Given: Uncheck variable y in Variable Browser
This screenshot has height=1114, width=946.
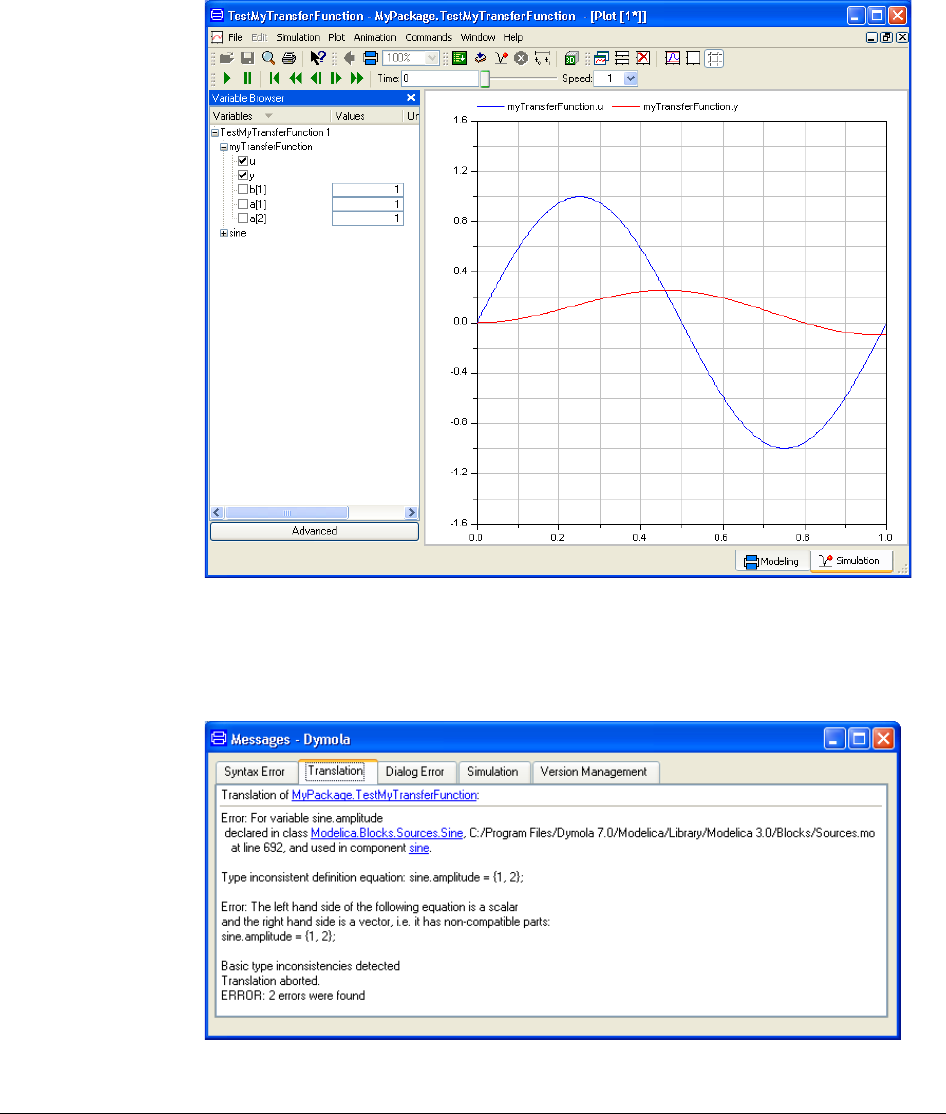Looking at the screenshot, I should point(243,175).
